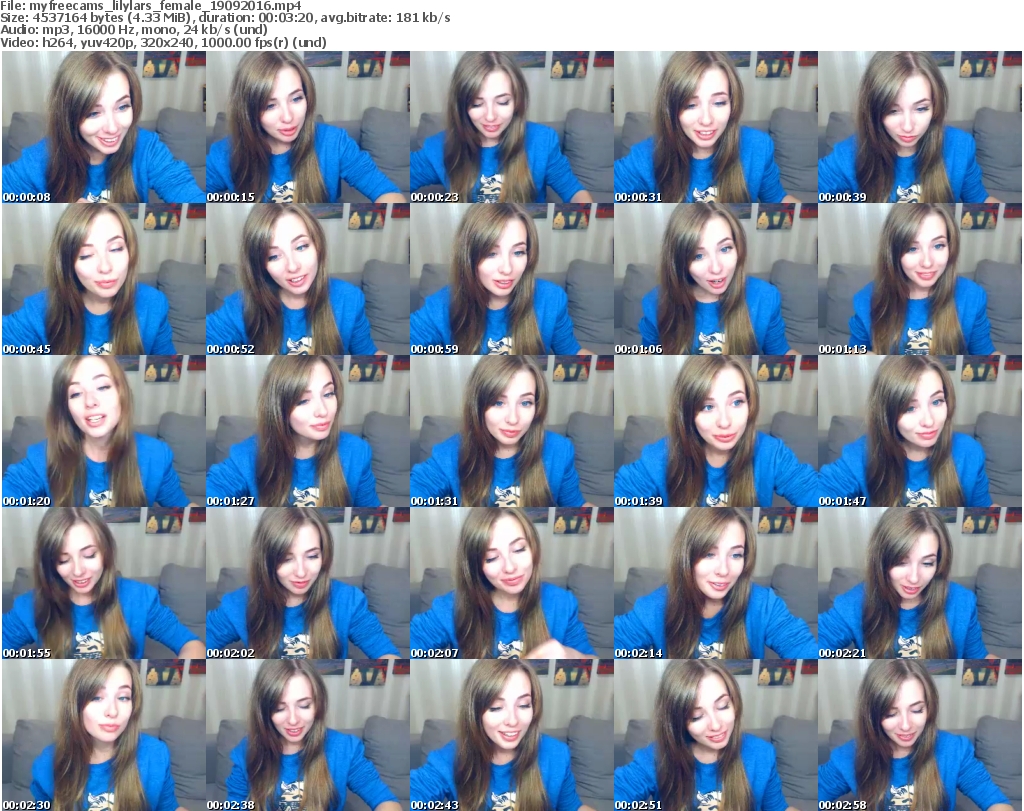Choose the snapshot labeled 00:01:55
1024x811 pixels.
coord(104,583)
